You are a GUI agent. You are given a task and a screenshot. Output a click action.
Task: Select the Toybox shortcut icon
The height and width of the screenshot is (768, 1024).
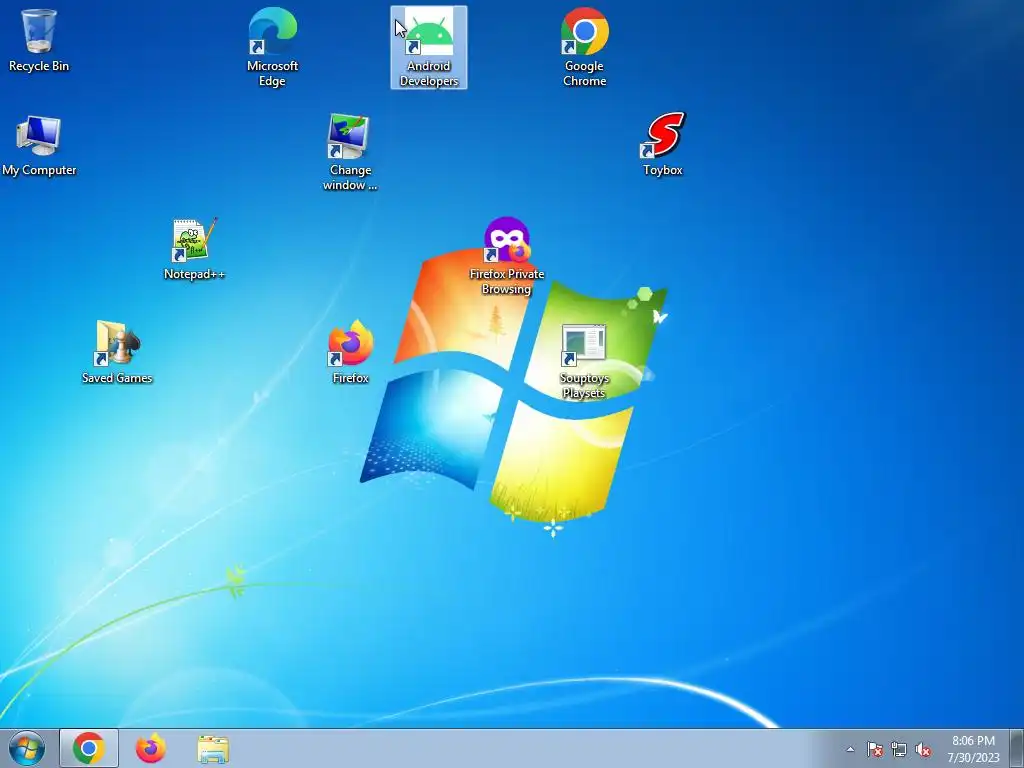[x=662, y=144]
